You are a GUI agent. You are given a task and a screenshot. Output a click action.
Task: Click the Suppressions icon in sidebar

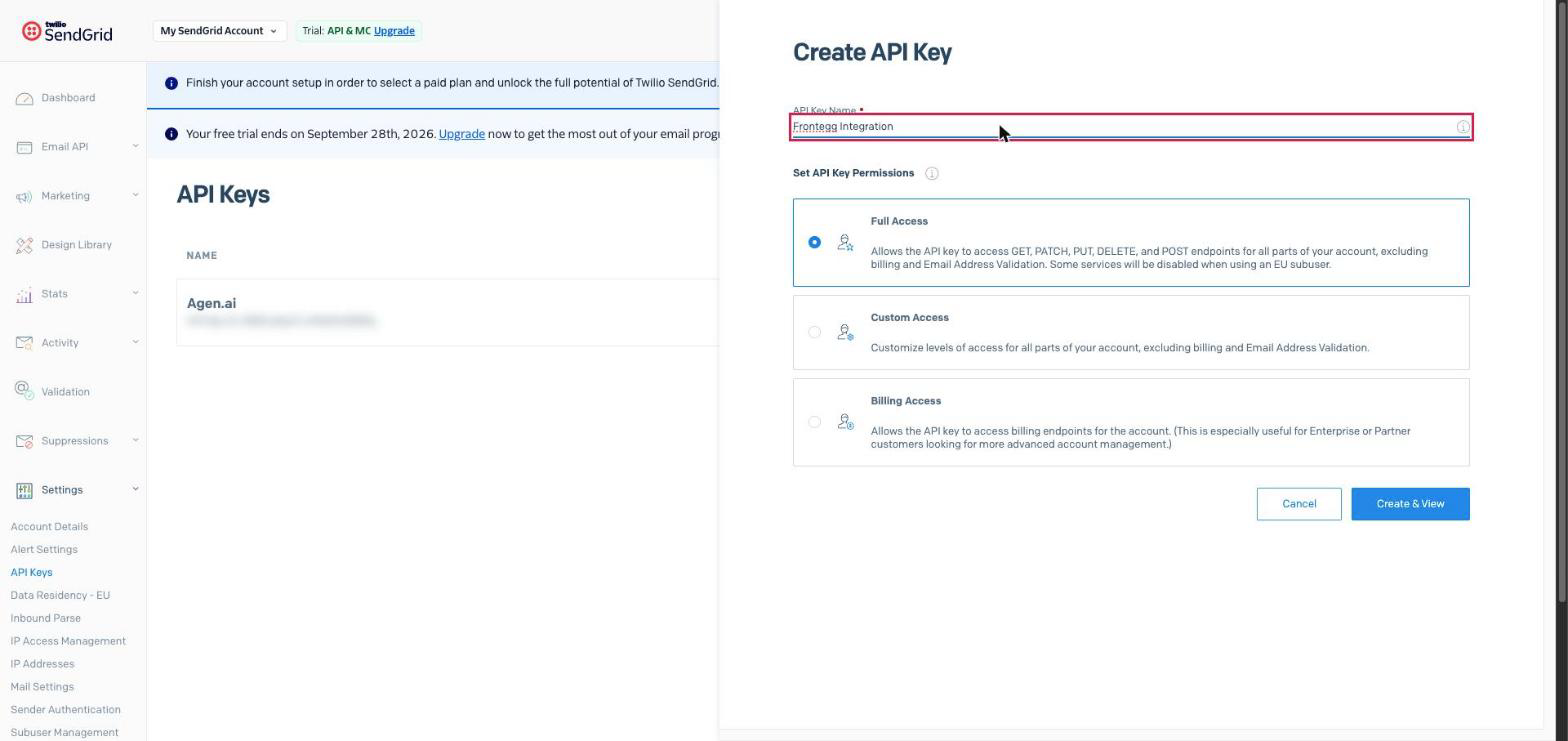[24, 441]
